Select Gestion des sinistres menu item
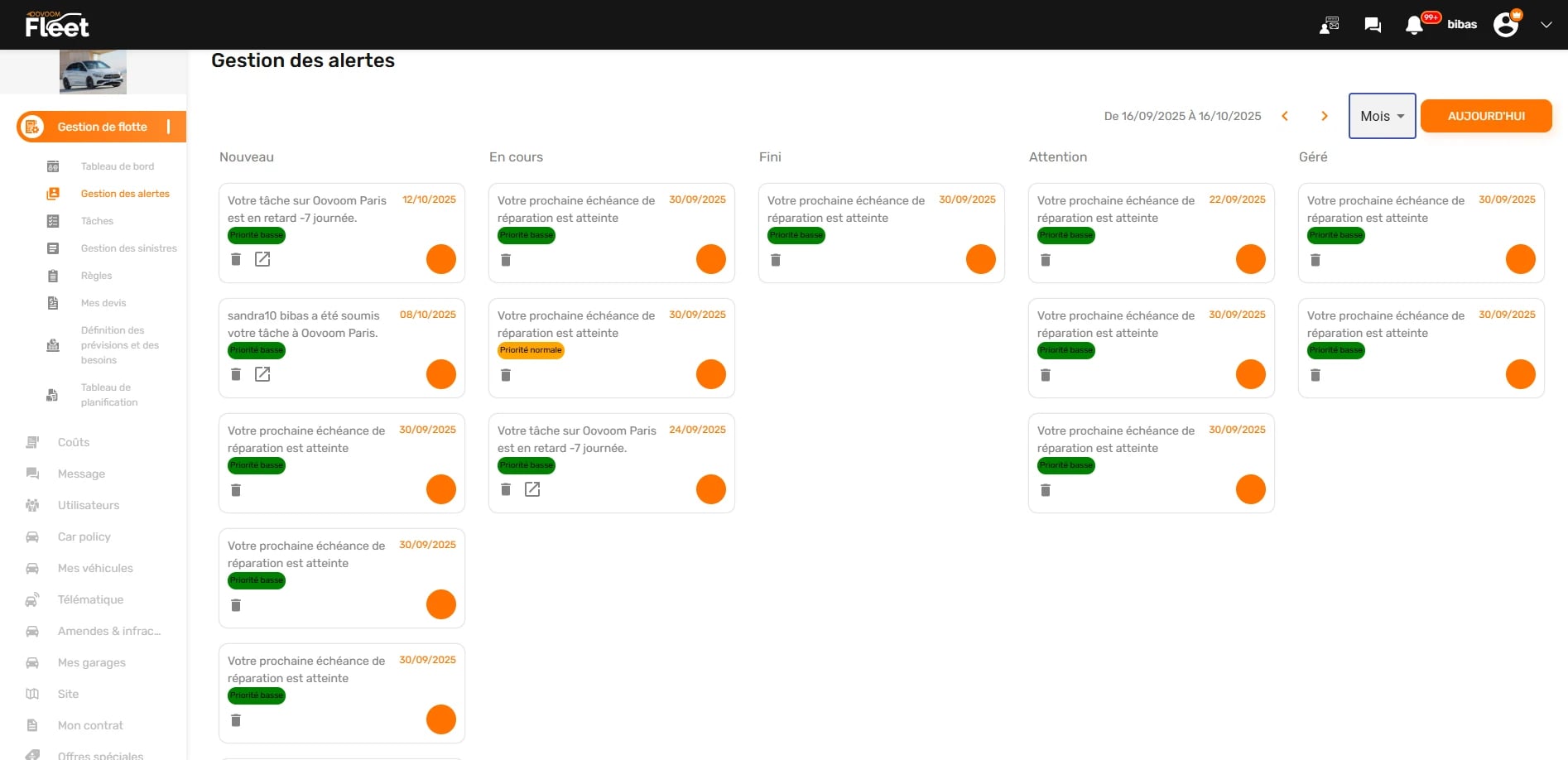This screenshot has height=760, width=1568. [128, 248]
